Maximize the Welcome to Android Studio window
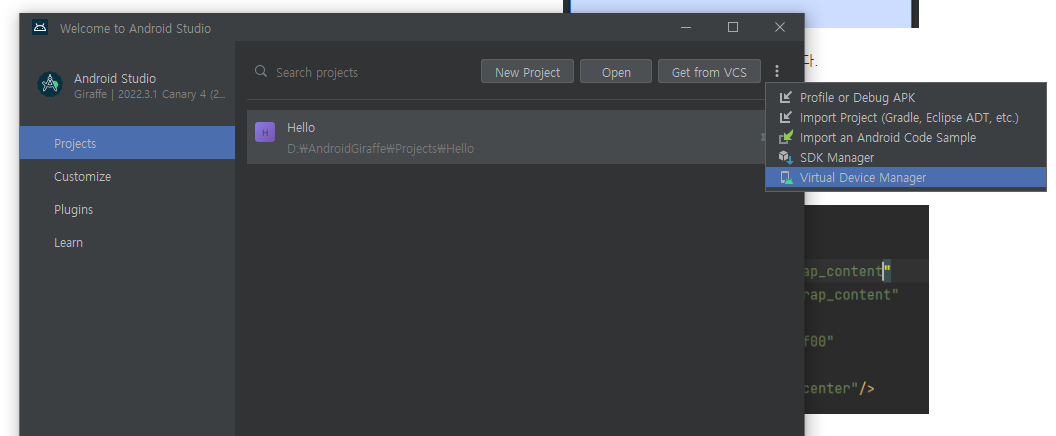This screenshot has height=436, width=1056. tap(733, 28)
